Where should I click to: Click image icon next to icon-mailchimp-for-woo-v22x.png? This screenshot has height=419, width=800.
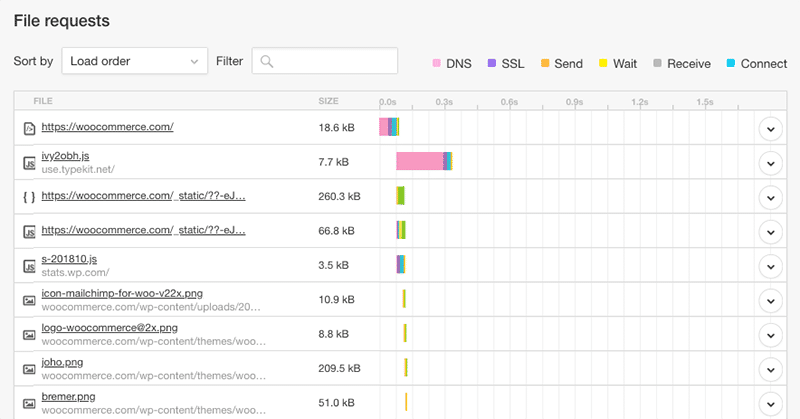tap(29, 300)
